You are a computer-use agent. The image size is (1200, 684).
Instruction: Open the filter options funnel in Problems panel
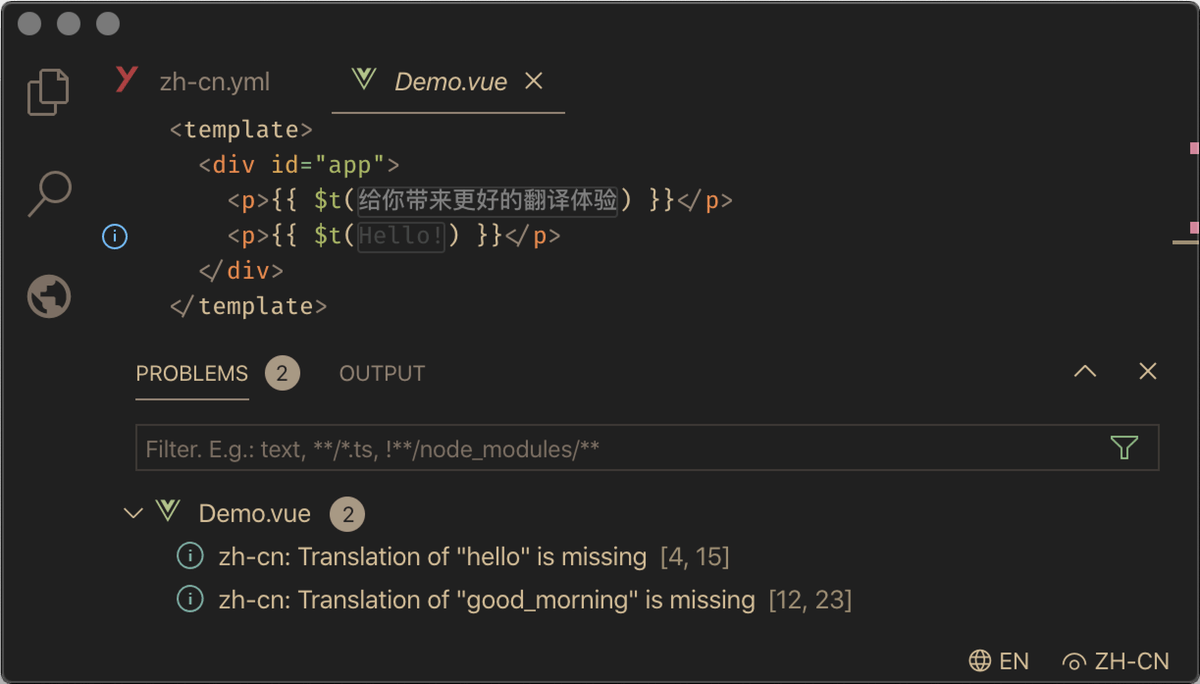coord(1123,448)
